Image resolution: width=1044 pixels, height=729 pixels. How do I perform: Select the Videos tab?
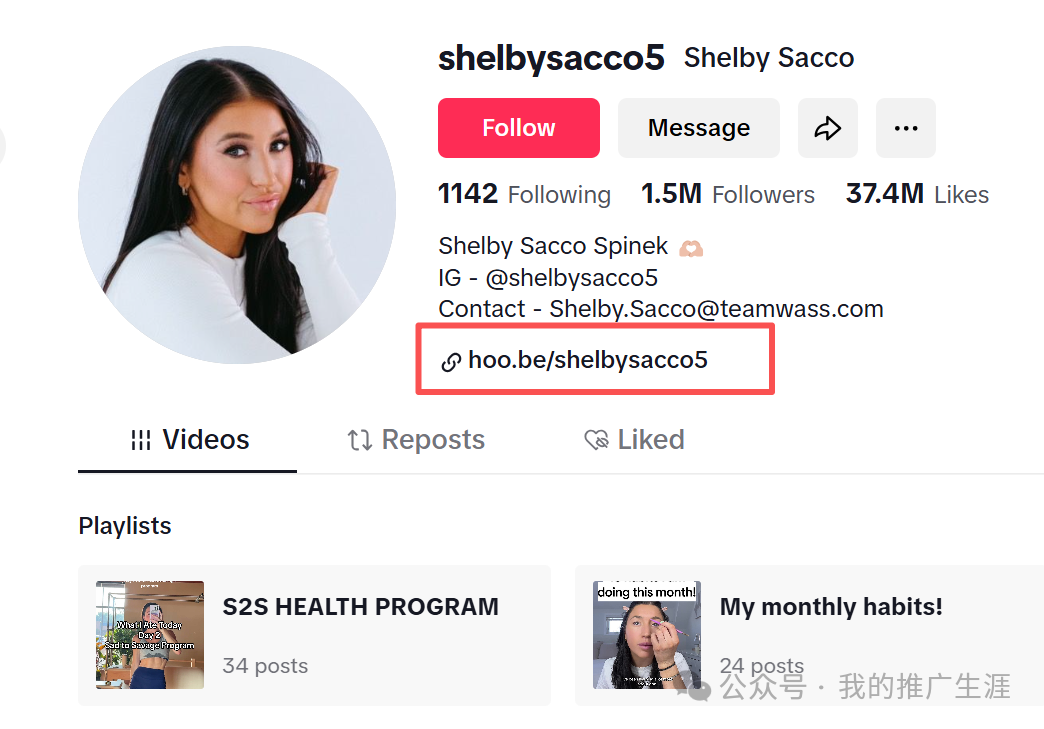click(190, 440)
